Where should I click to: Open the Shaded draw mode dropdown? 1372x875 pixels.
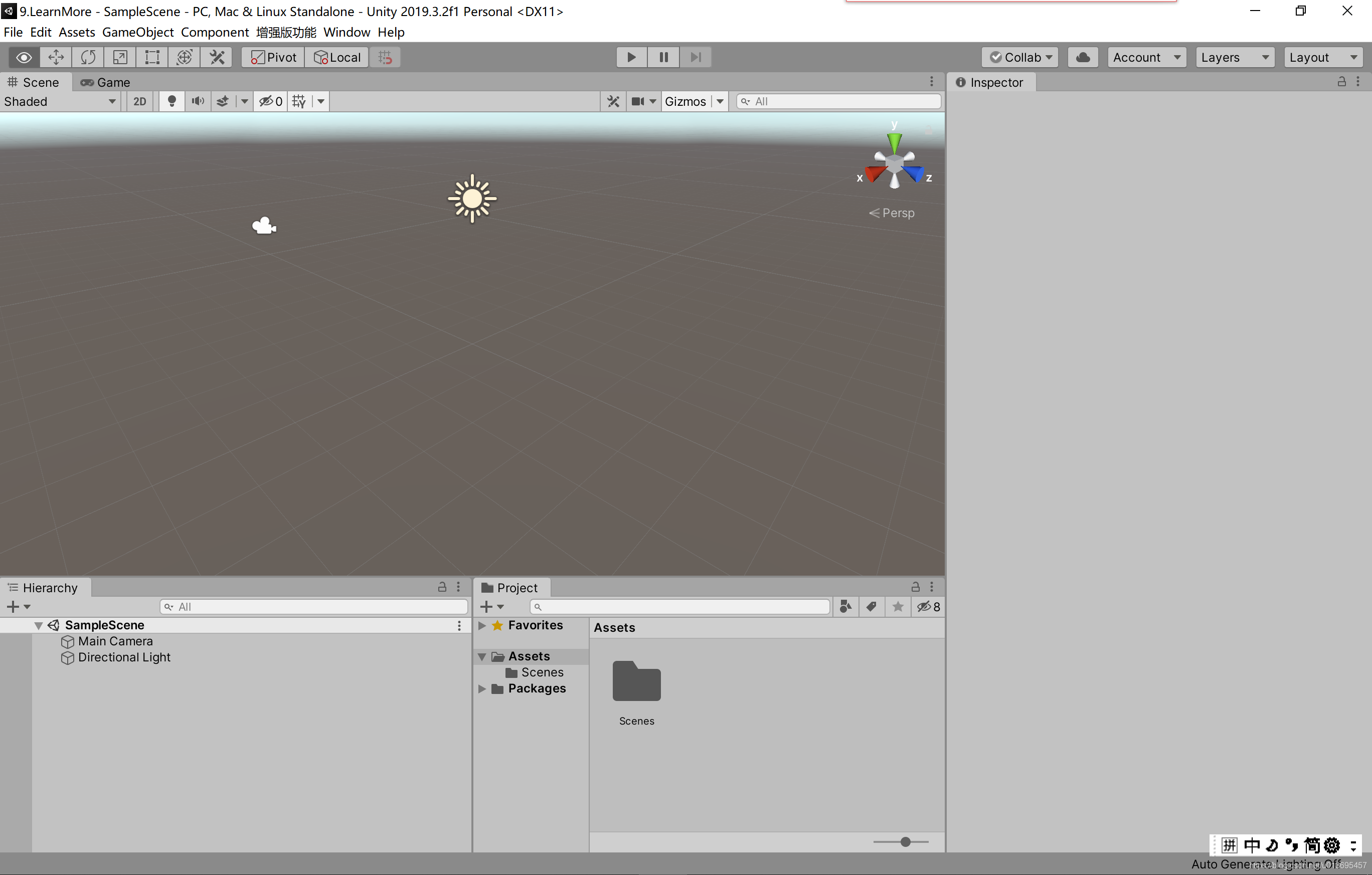tap(60, 101)
